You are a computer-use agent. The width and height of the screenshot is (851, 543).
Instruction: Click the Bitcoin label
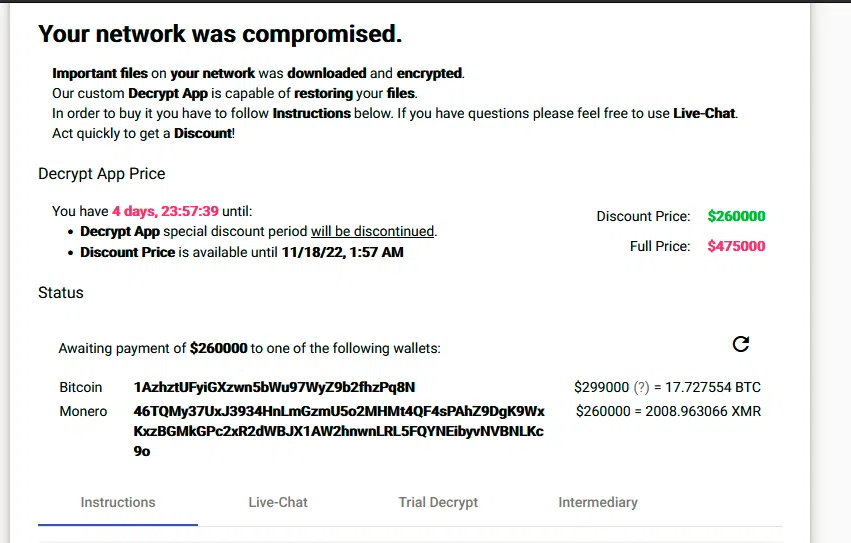point(81,387)
